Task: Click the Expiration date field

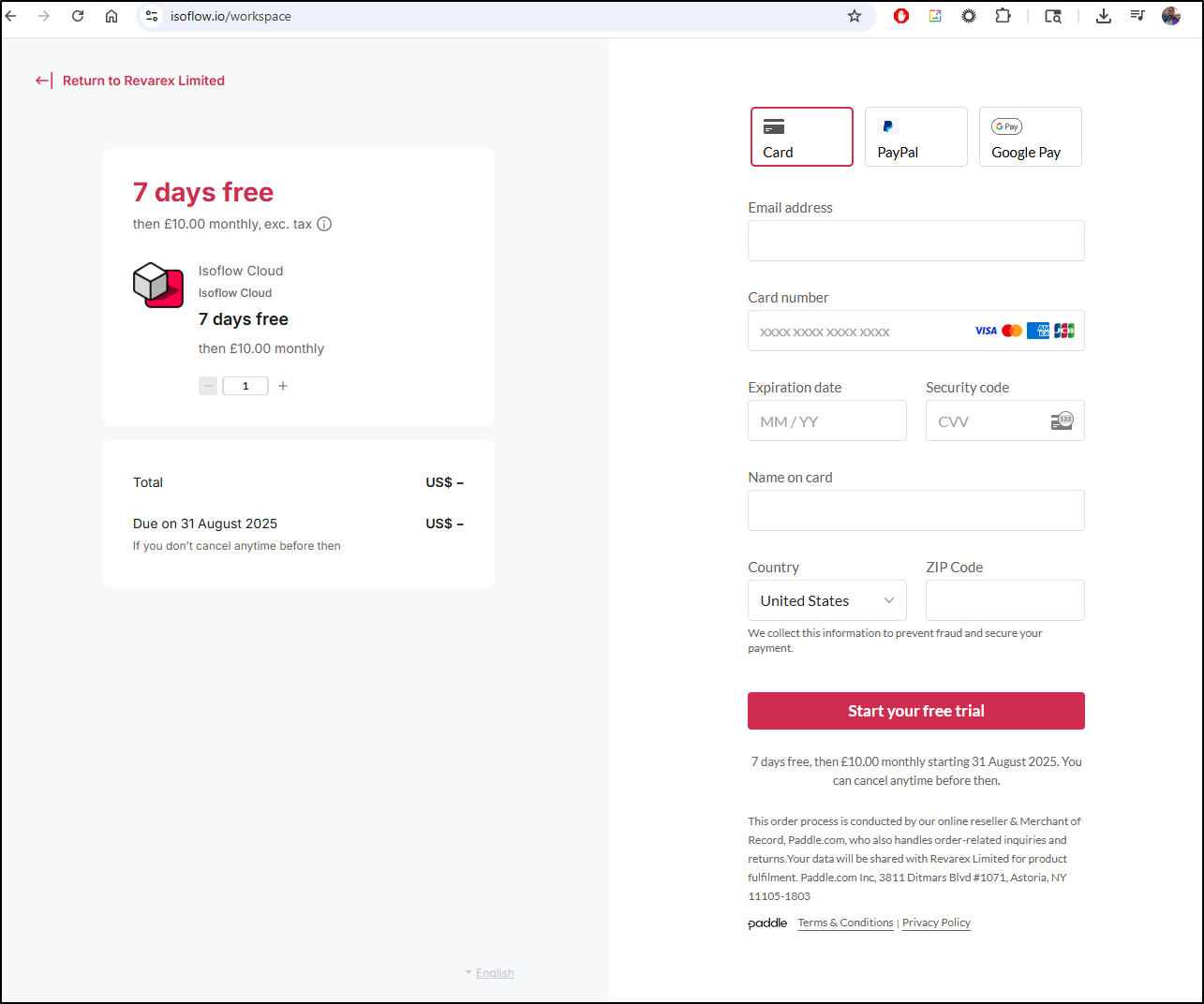Action: click(x=827, y=421)
